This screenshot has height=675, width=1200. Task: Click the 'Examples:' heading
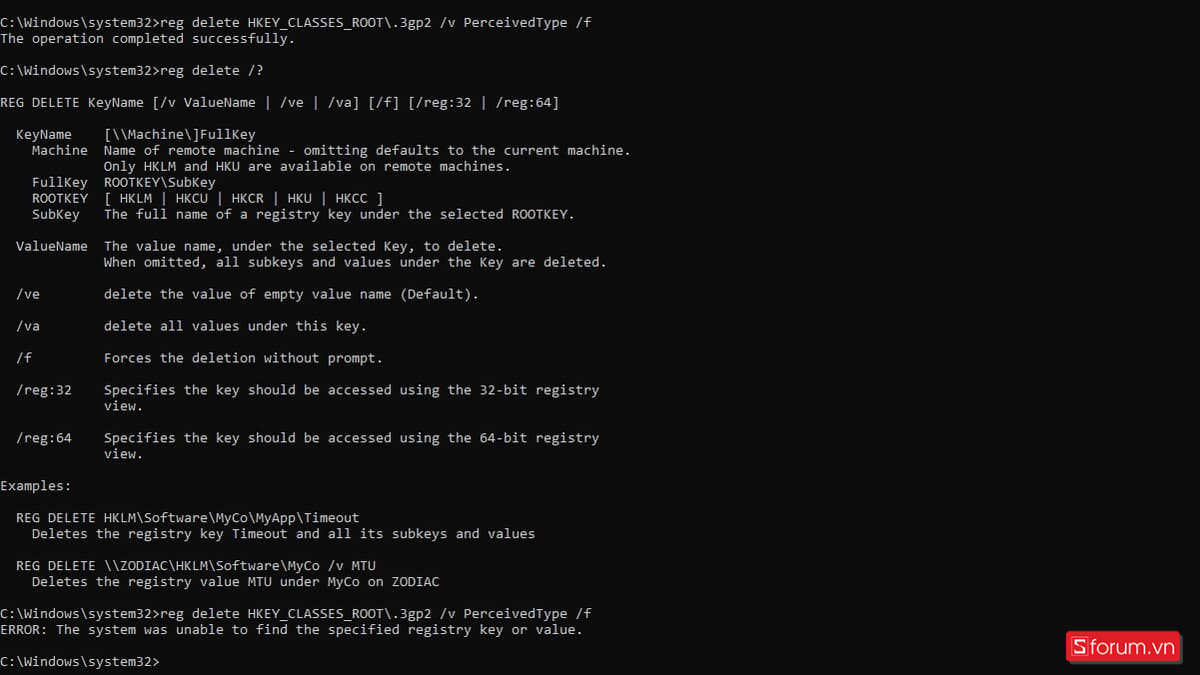tap(36, 486)
